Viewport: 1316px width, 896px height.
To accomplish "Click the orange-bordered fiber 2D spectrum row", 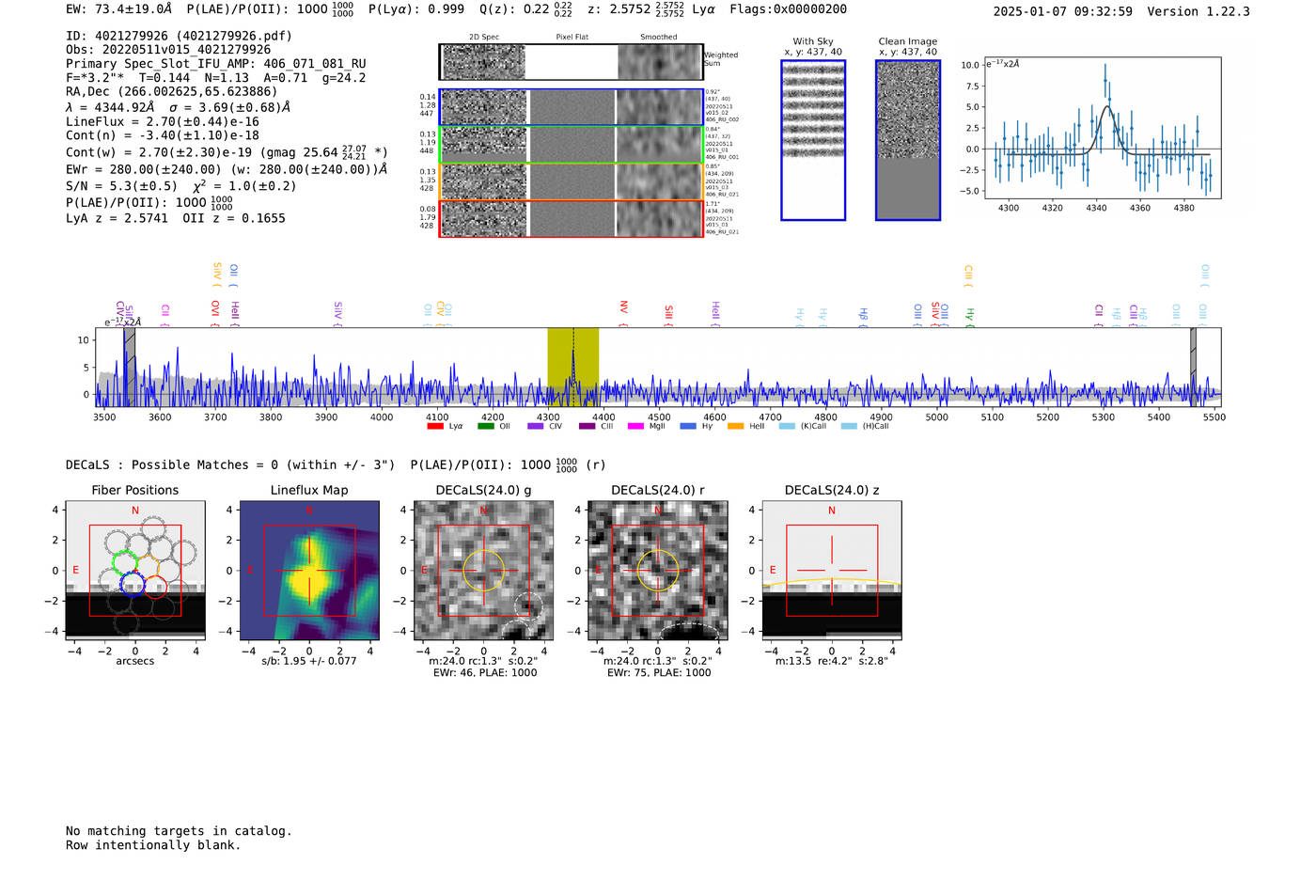I will (x=572, y=181).
